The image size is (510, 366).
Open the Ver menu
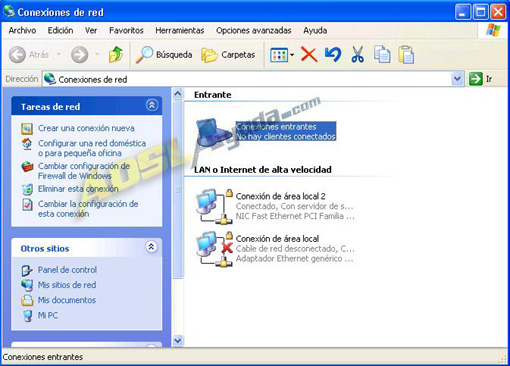tap(91, 30)
